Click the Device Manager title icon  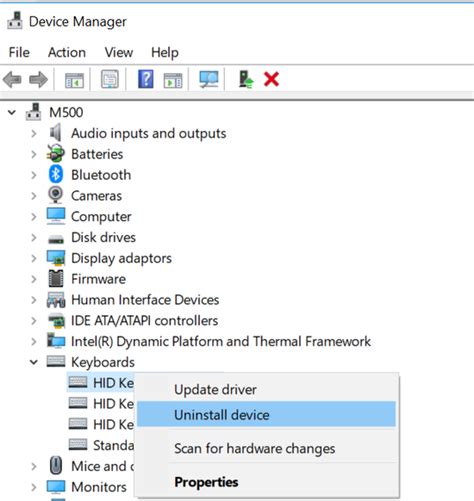[x=15, y=21]
